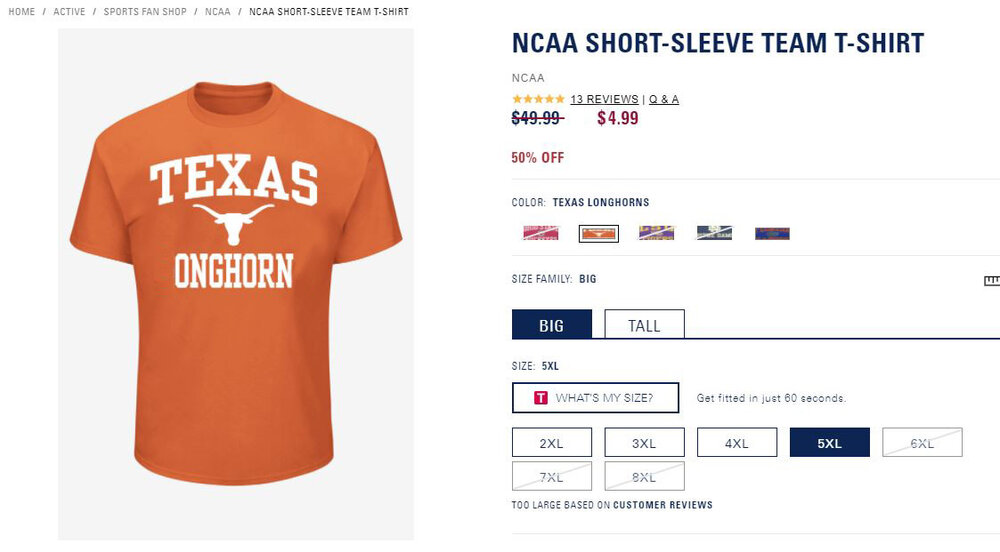
Task: Choose the 5XL size option
Action: point(829,443)
